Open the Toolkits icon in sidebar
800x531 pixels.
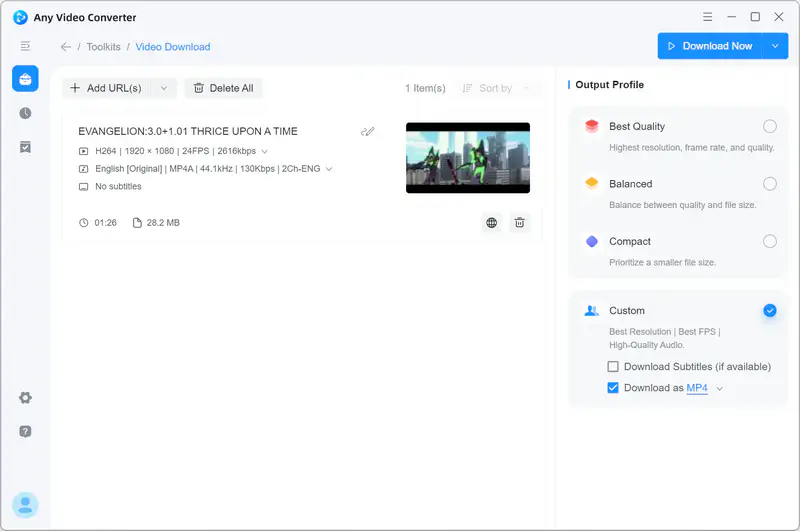click(25, 79)
